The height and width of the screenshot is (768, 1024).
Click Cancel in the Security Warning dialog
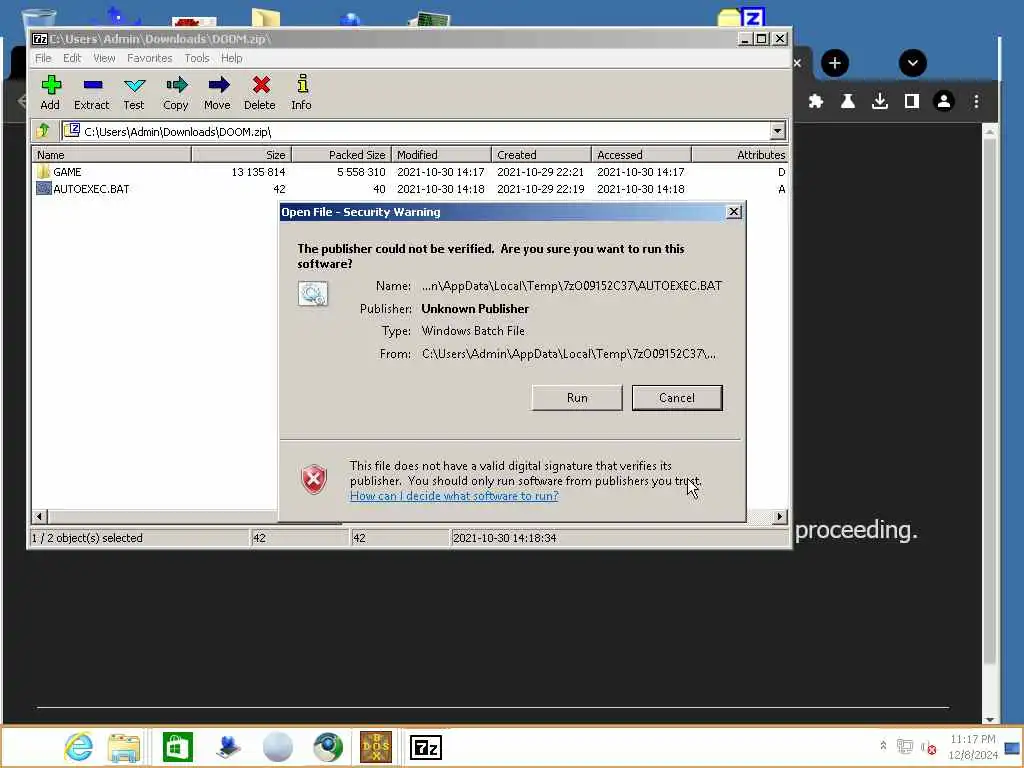677,398
